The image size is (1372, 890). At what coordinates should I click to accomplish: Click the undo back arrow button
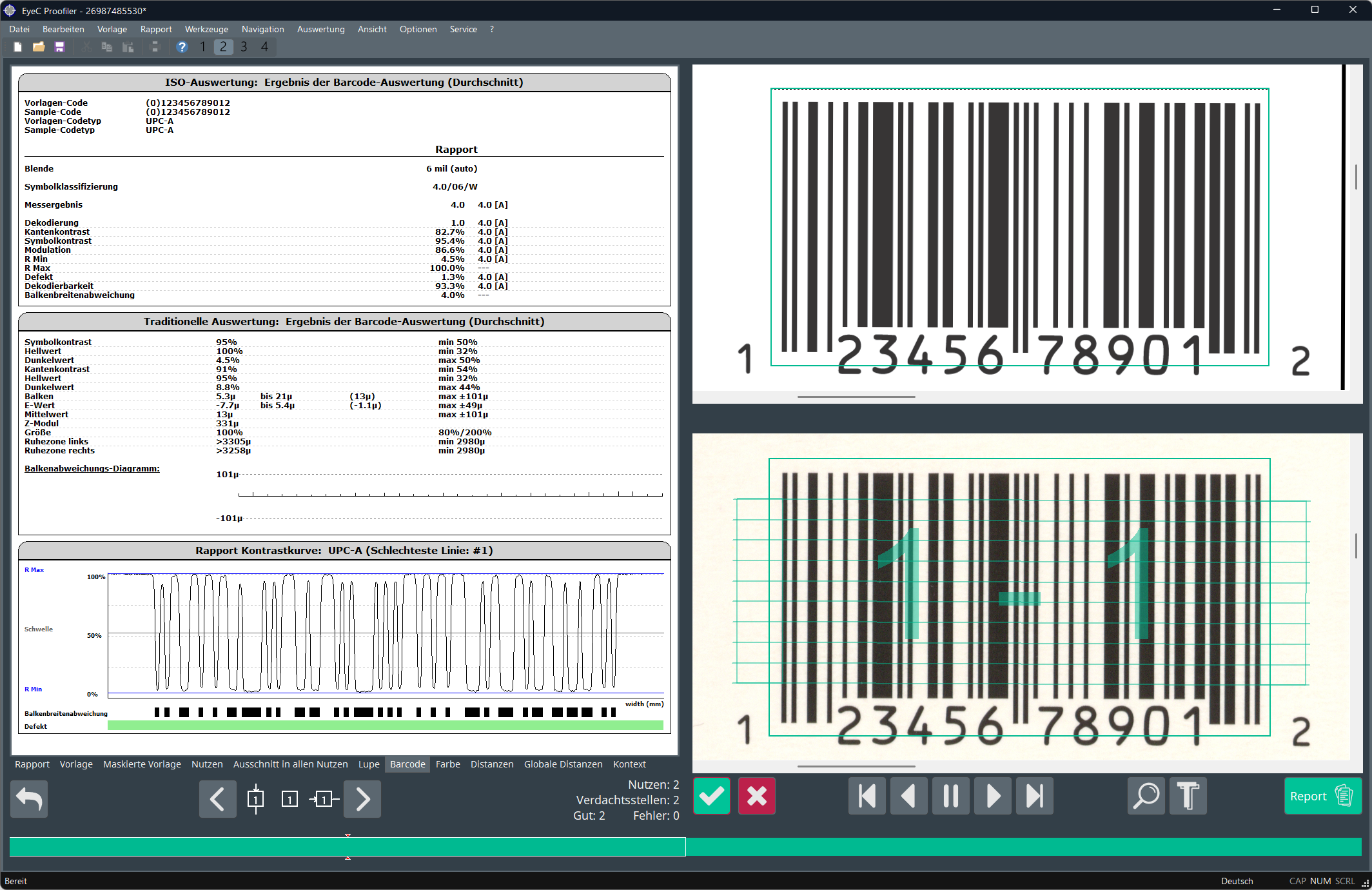[29, 799]
